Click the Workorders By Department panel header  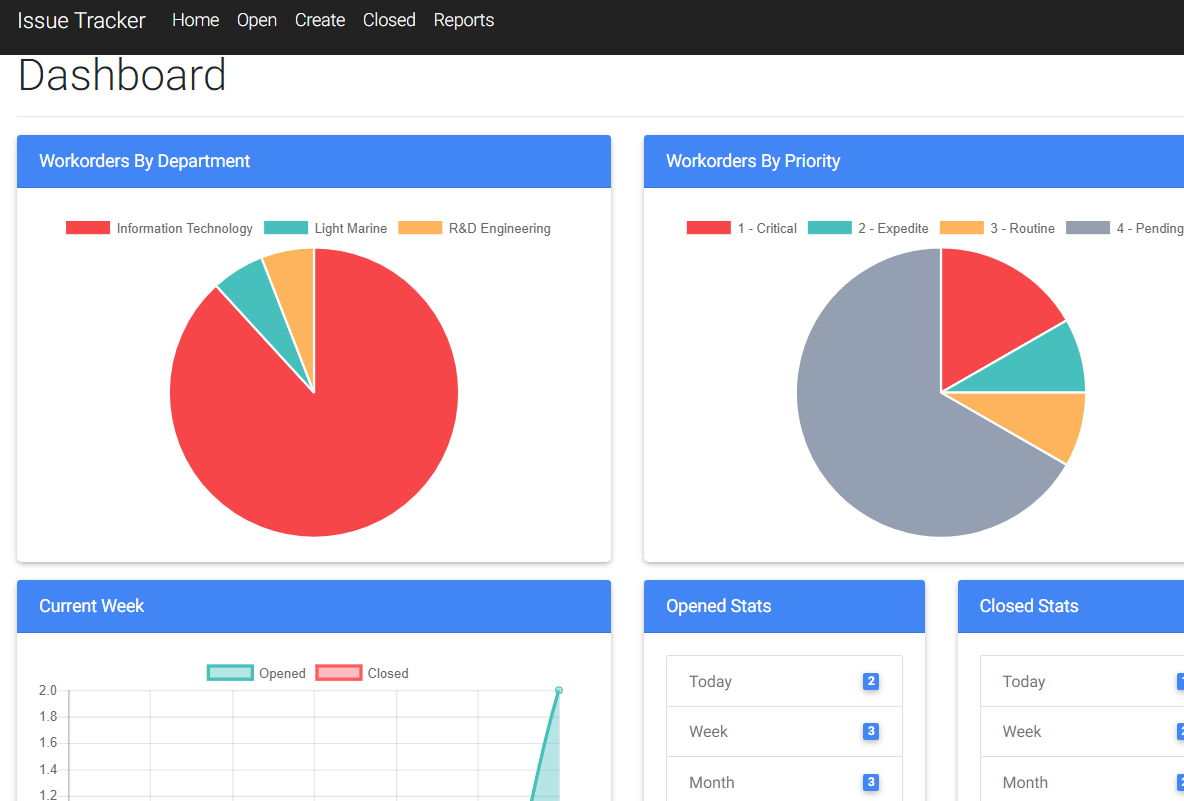click(x=314, y=162)
